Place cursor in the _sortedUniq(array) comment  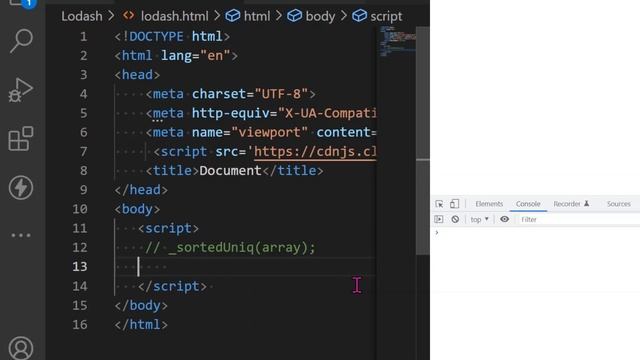pos(230,247)
